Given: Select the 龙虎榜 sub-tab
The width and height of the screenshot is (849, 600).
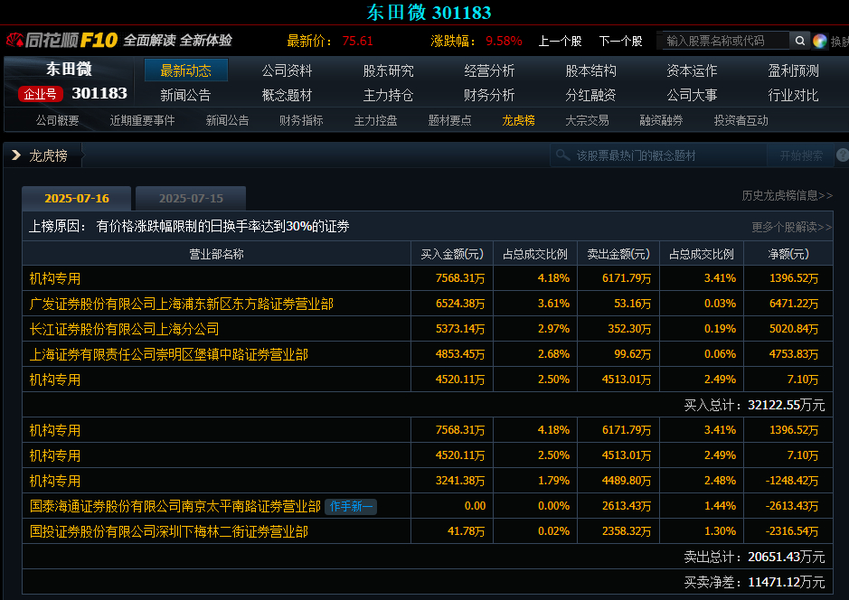Looking at the screenshot, I should click(519, 120).
